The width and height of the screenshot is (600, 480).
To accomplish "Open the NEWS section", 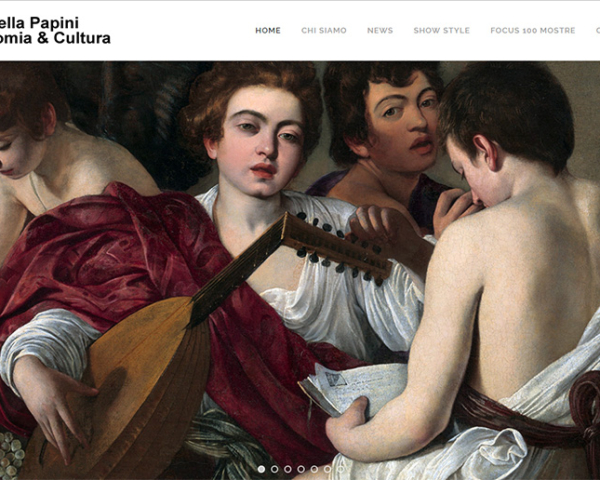I will coord(380,31).
